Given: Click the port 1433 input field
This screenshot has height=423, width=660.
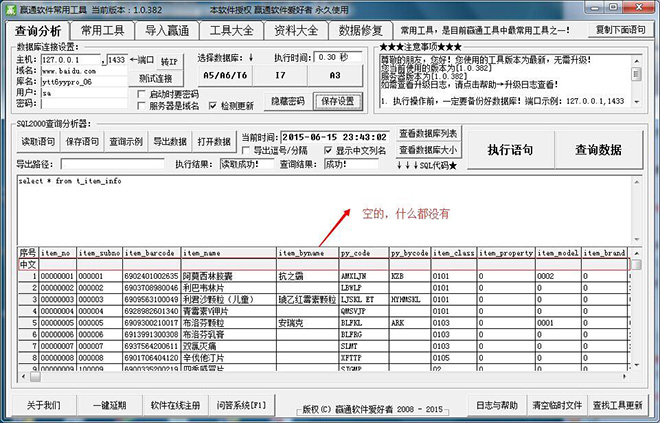Looking at the screenshot, I should pos(117,60).
